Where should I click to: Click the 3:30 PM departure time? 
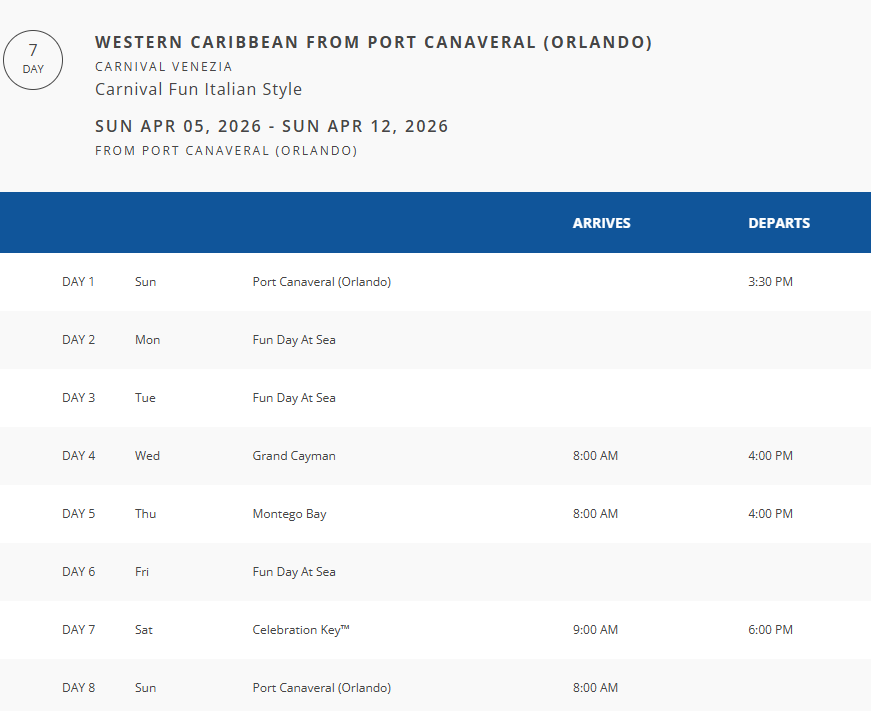point(770,282)
